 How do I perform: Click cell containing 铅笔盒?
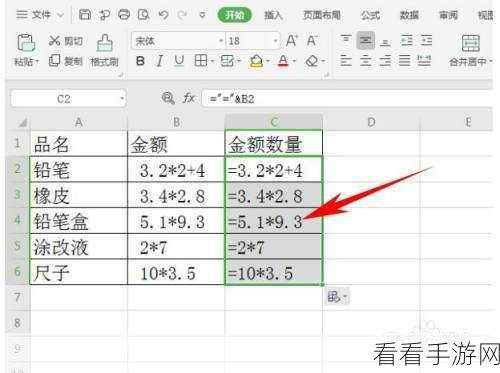coord(79,221)
